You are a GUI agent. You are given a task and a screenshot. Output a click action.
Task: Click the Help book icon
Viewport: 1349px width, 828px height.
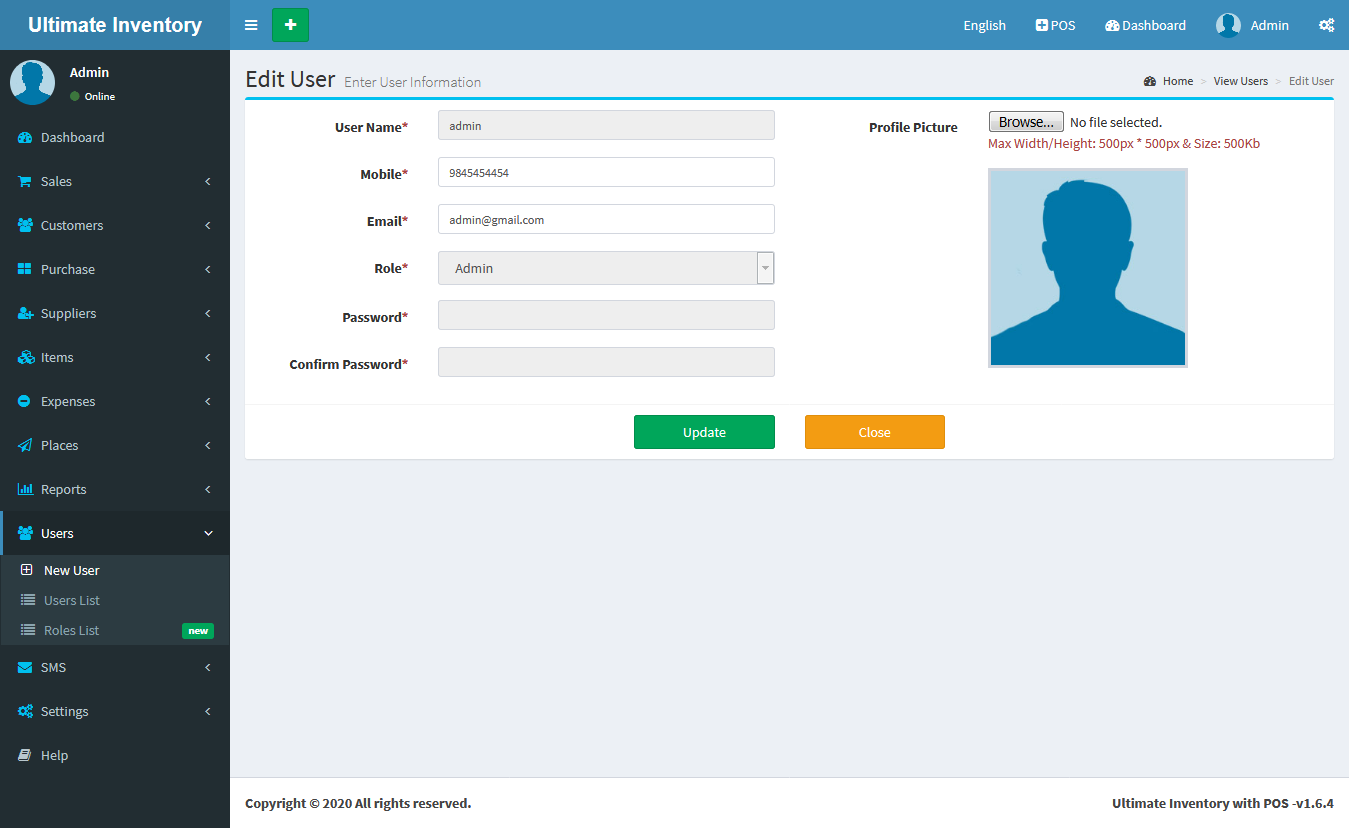[x=25, y=756]
